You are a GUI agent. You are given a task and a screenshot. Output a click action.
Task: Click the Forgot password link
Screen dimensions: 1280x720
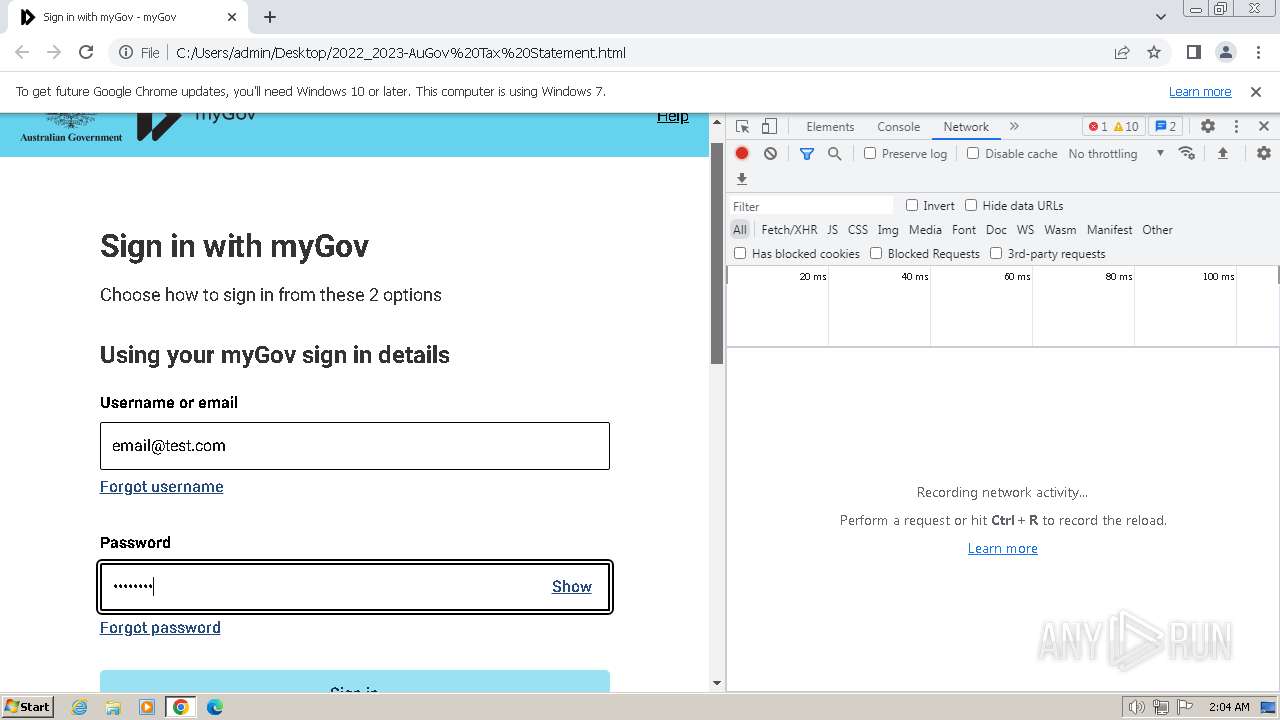click(160, 627)
